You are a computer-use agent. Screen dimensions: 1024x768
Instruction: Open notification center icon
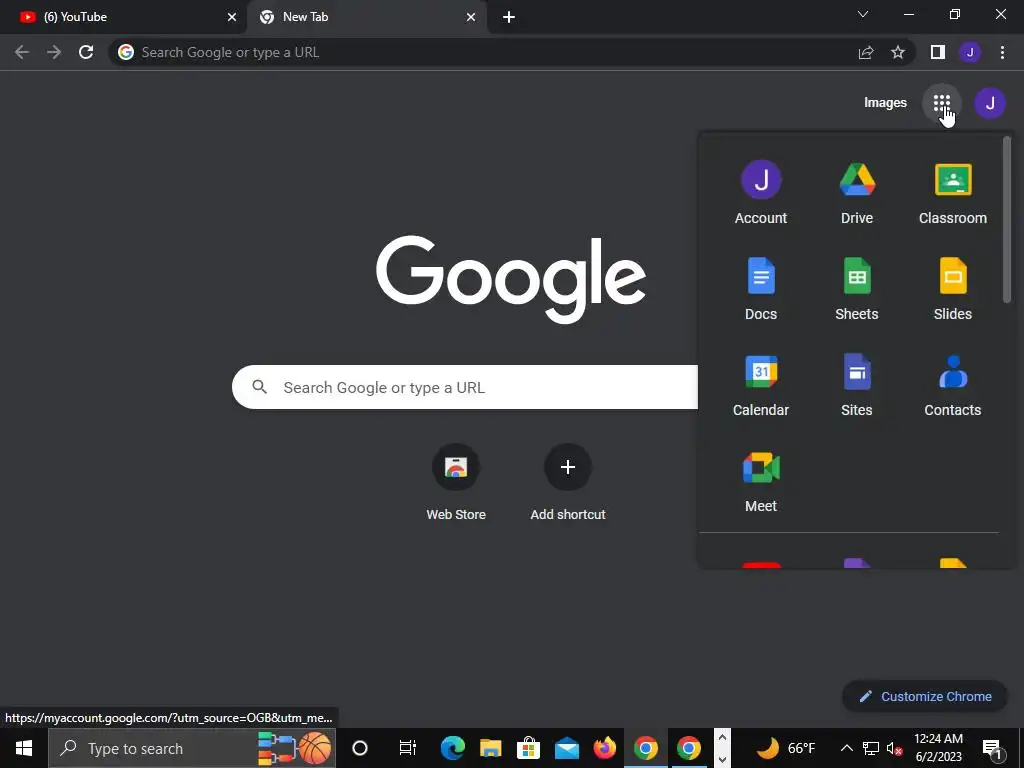(992, 748)
